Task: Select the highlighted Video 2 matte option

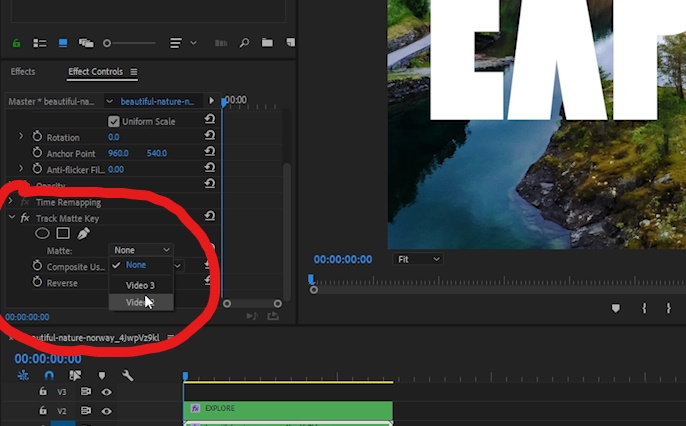Action: (141, 302)
